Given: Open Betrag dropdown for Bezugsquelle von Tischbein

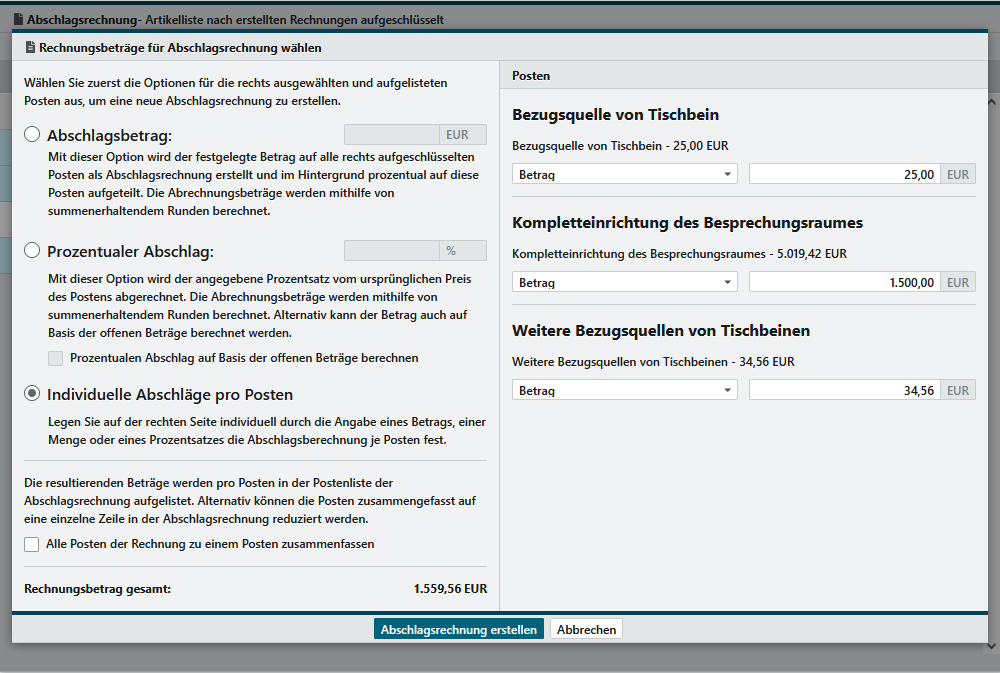Looking at the screenshot, I should [625, 174].
